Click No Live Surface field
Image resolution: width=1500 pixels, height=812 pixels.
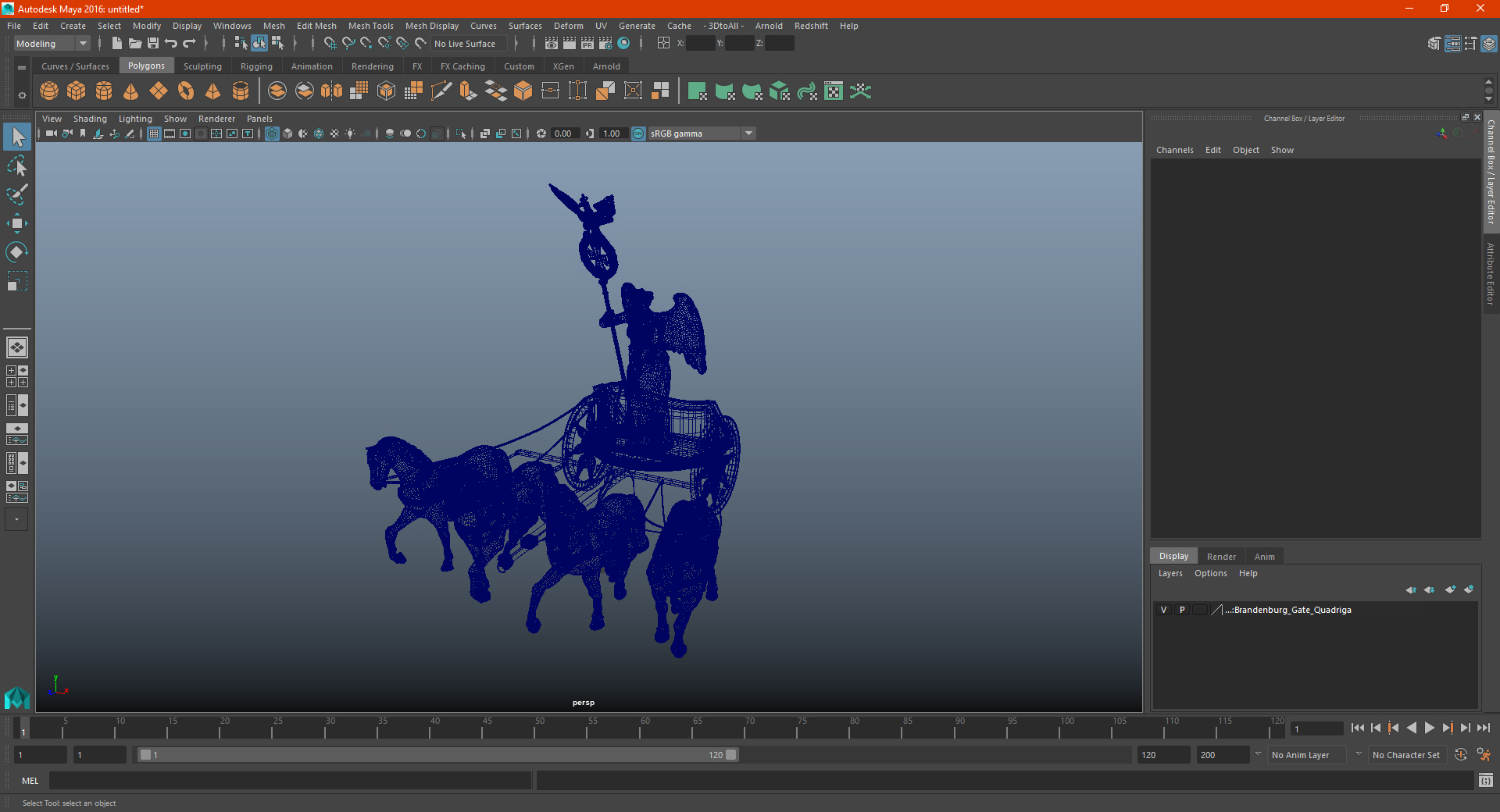[469, 44]
